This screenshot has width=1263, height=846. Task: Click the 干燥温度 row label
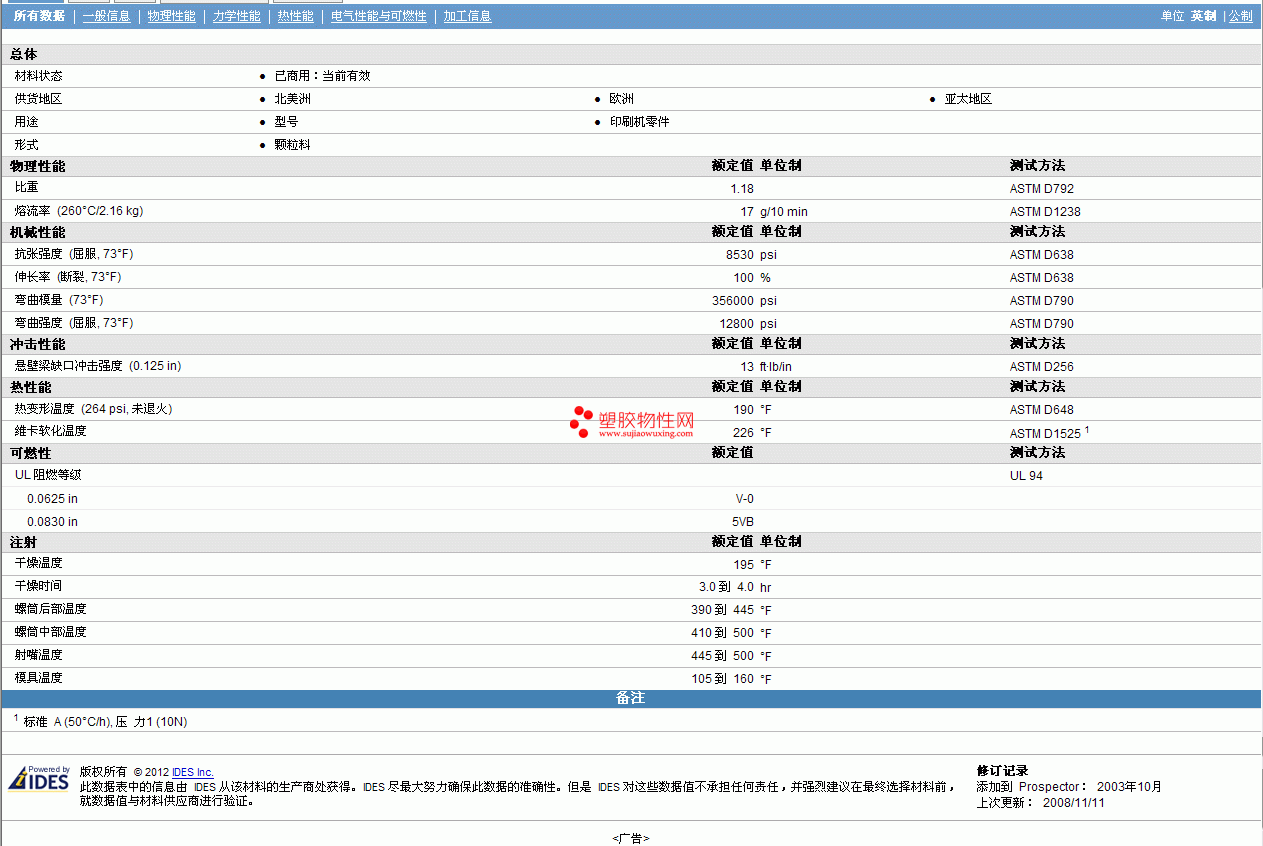pos(38,563)
